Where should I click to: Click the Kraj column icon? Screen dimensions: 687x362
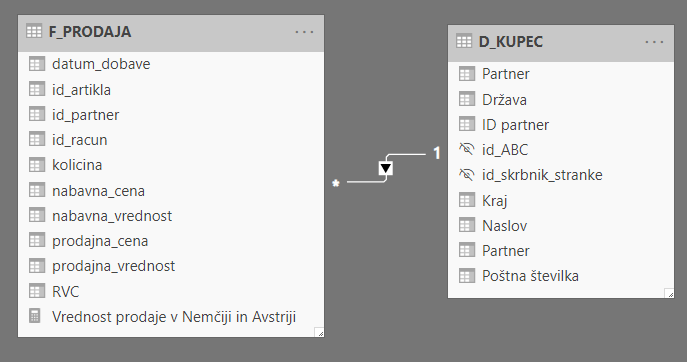tap(467, 200)
